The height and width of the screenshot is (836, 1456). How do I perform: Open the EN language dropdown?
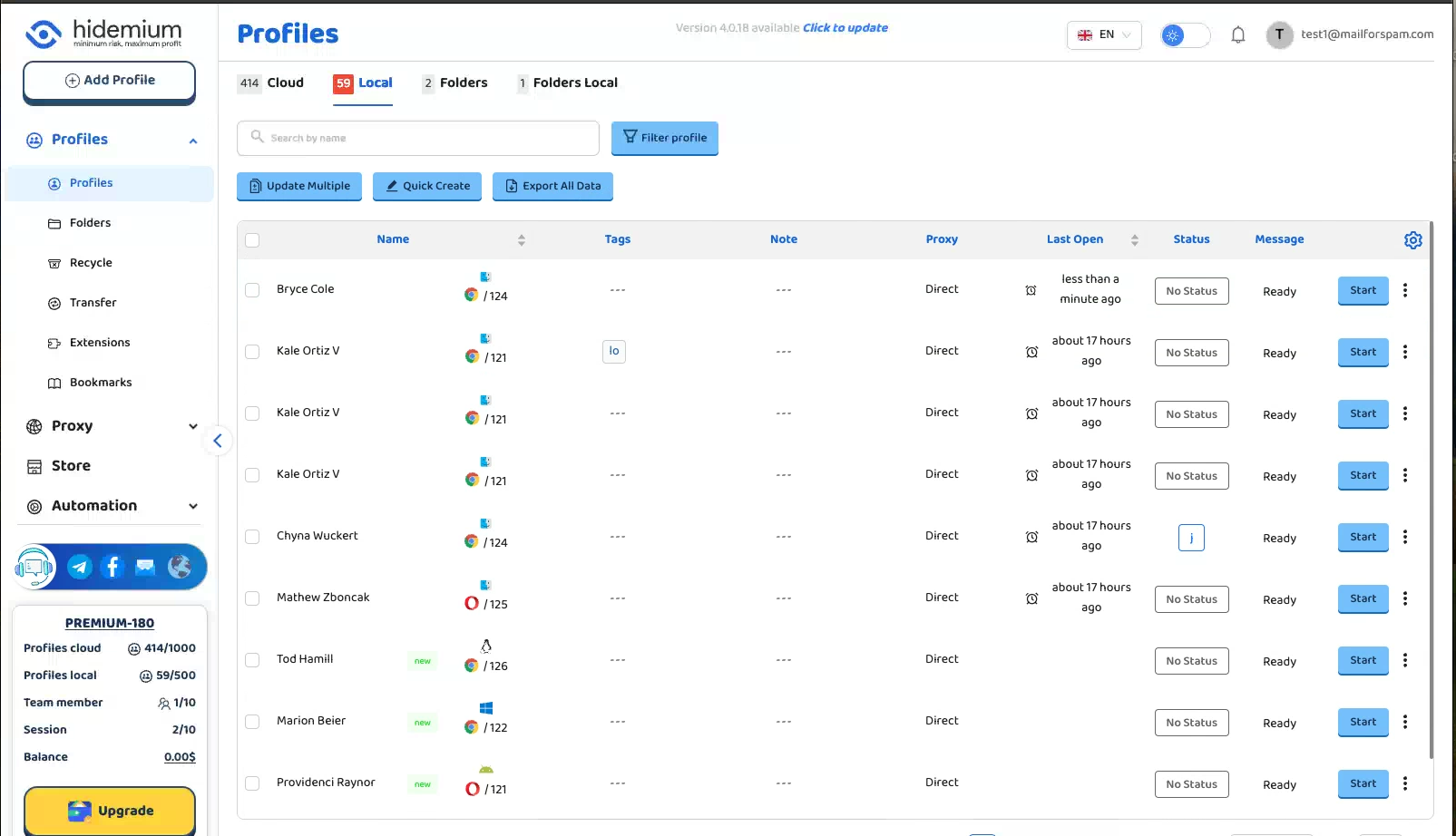pyautogui.click(x=1104, y=35)
